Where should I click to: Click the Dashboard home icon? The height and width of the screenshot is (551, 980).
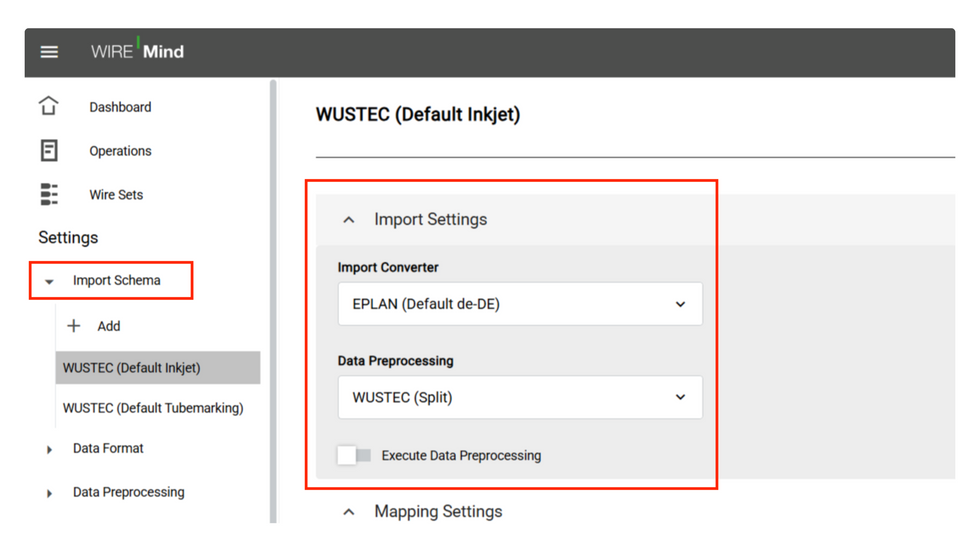click(x=49, y=106)
